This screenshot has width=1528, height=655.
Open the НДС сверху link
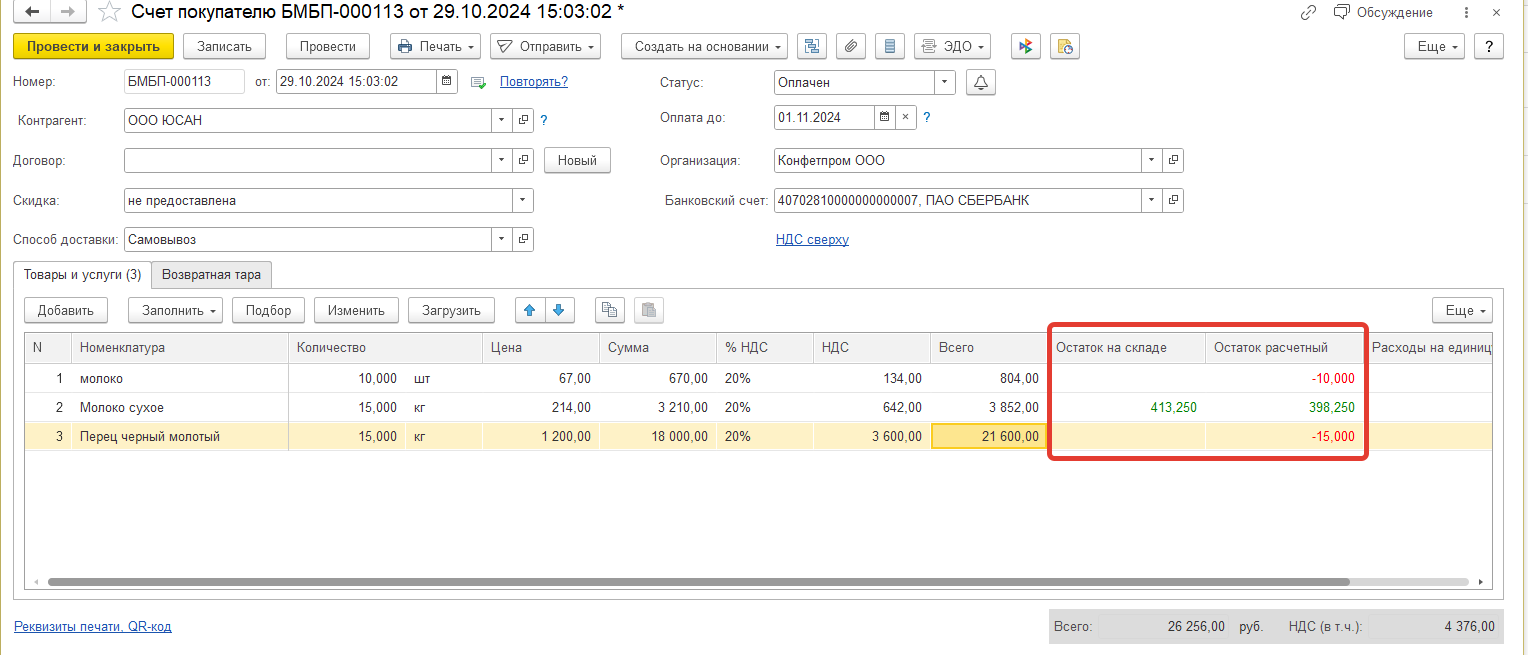tap(812, 240)
